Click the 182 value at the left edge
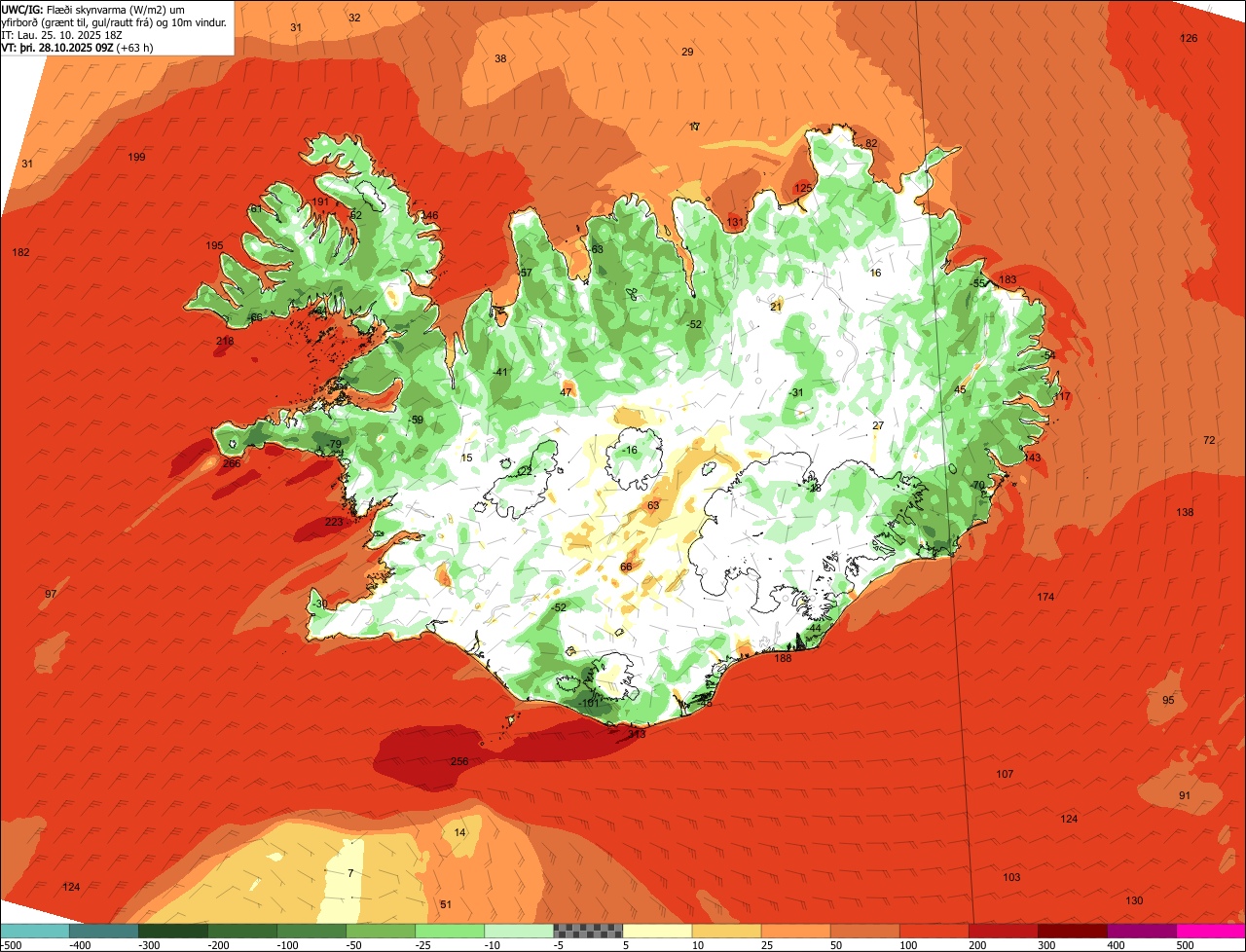Viewport: 1246px width, 952px height. [x=20, y=252]
